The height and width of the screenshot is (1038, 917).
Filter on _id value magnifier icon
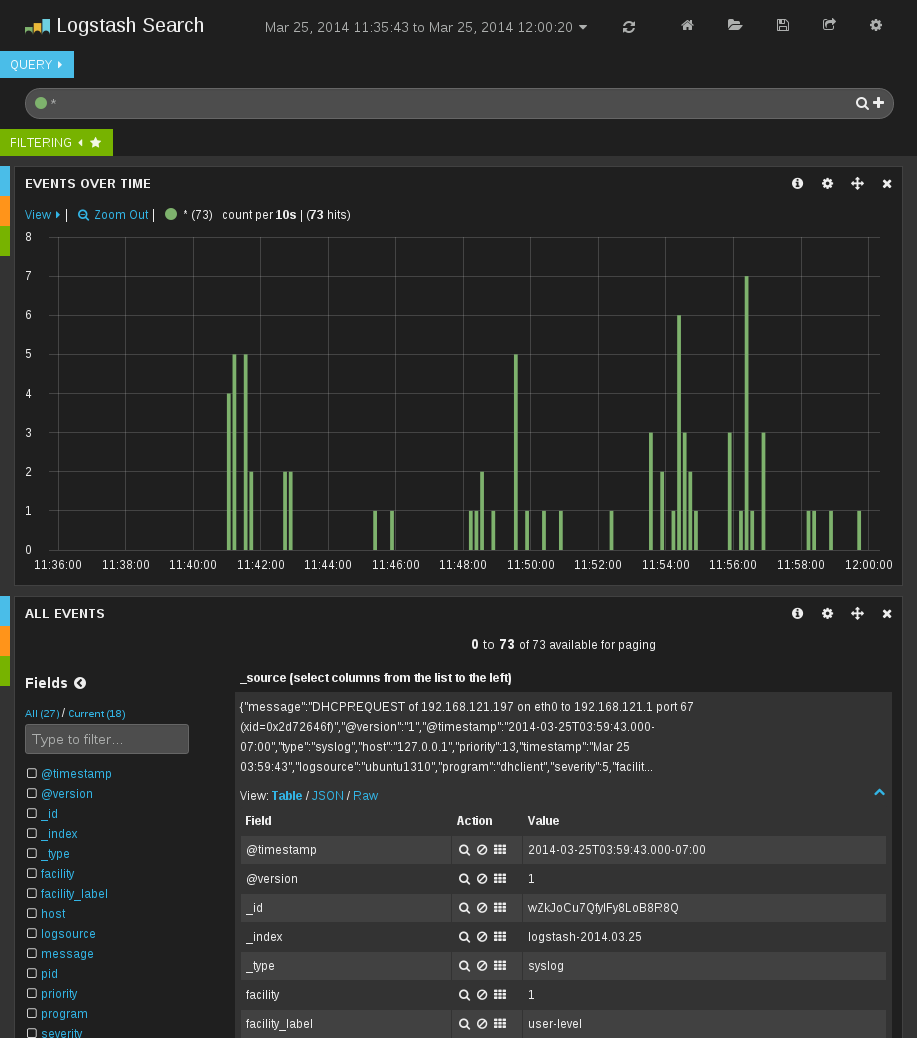click(464, 908)
